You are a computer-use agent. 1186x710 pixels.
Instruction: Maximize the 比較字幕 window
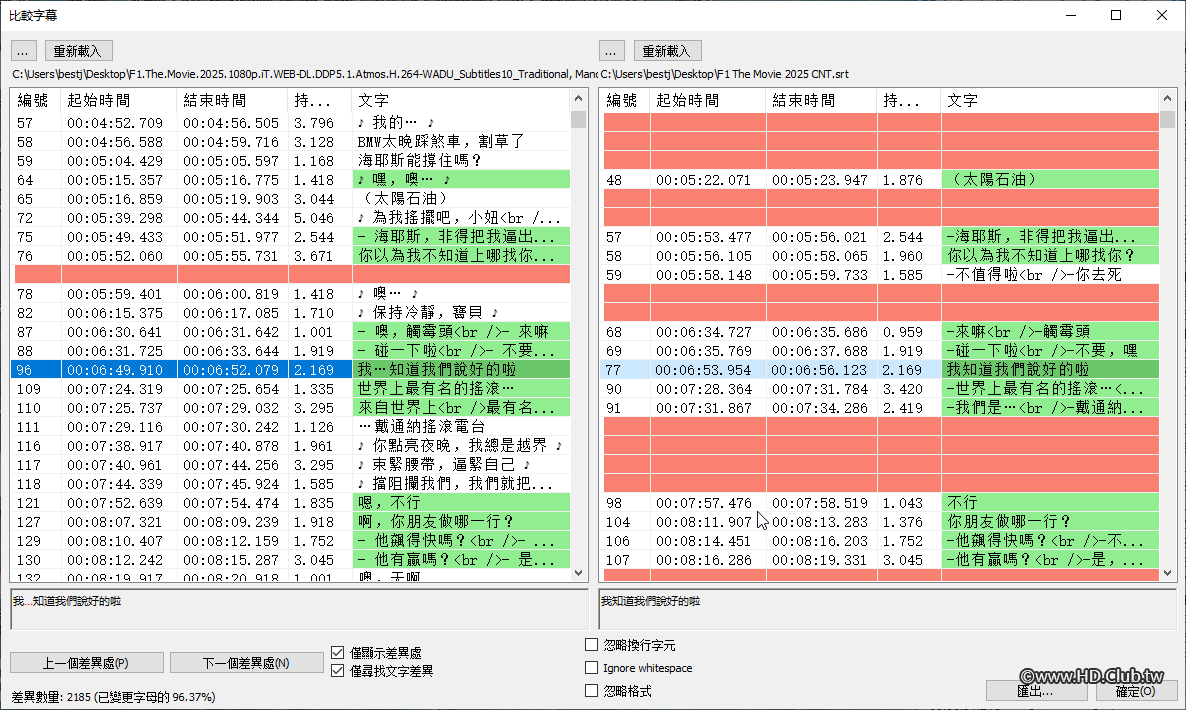(x=1116, y=15)
